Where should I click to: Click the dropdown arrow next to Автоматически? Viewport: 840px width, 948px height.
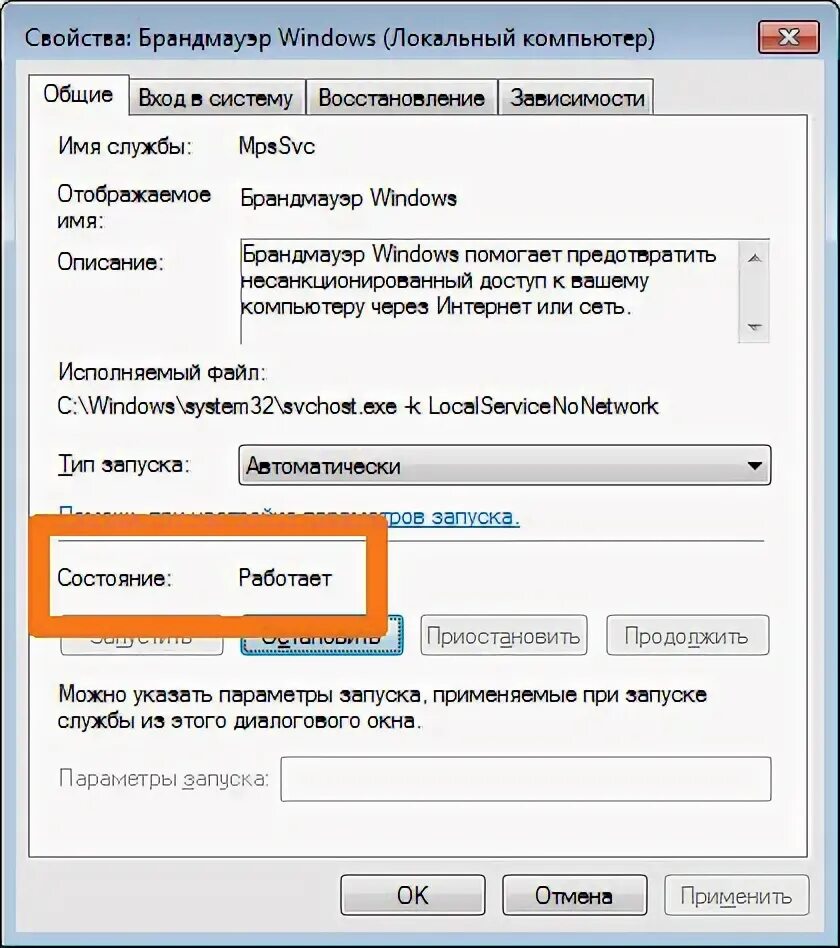click(754, 466)
